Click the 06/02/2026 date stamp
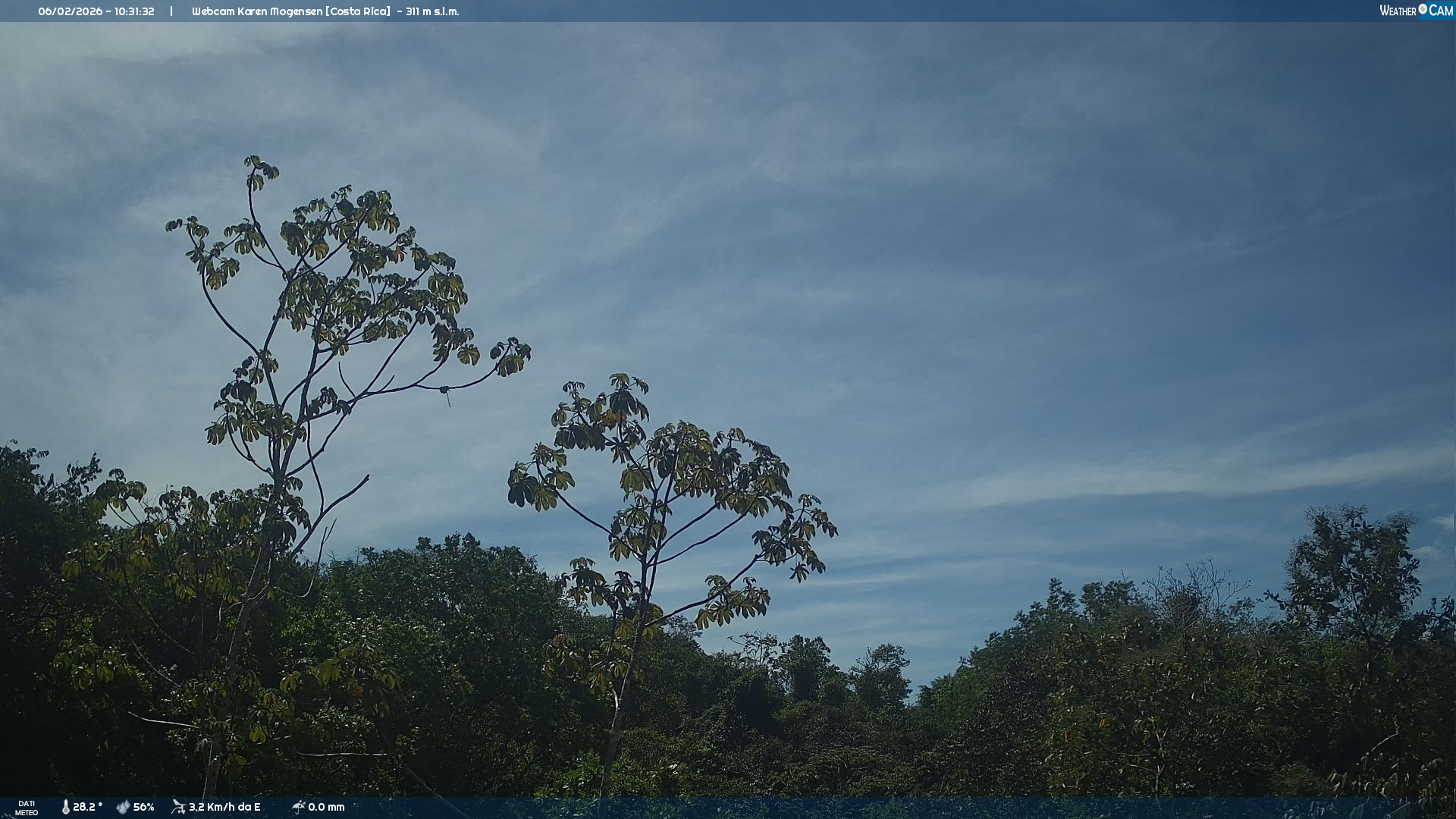The height and width of the screenshot is (819, 1456). pos(70,11)
